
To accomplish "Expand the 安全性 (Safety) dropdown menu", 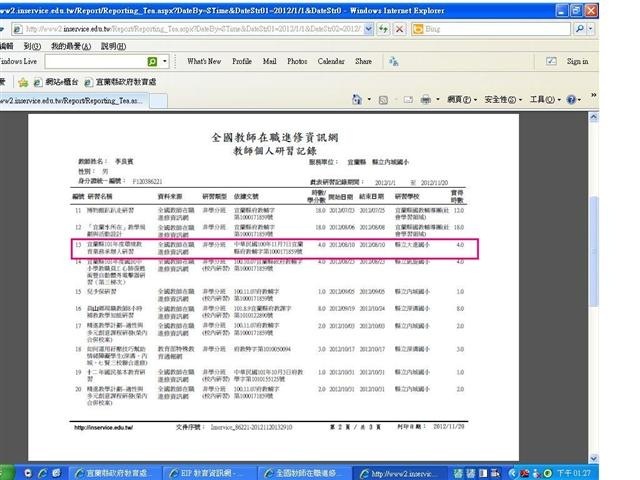I will tap(503, 100).
